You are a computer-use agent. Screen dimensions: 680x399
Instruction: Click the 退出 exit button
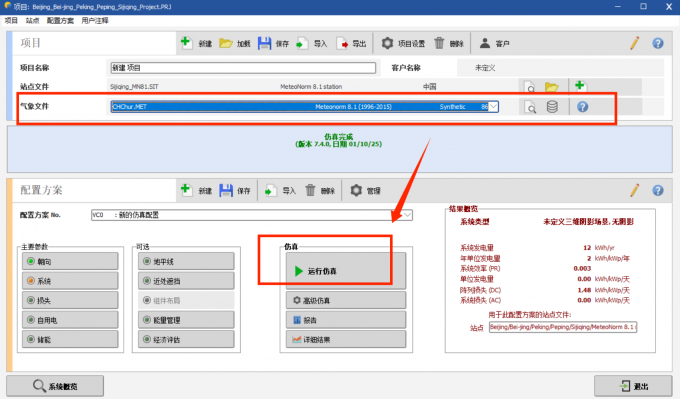click(633, 386)
